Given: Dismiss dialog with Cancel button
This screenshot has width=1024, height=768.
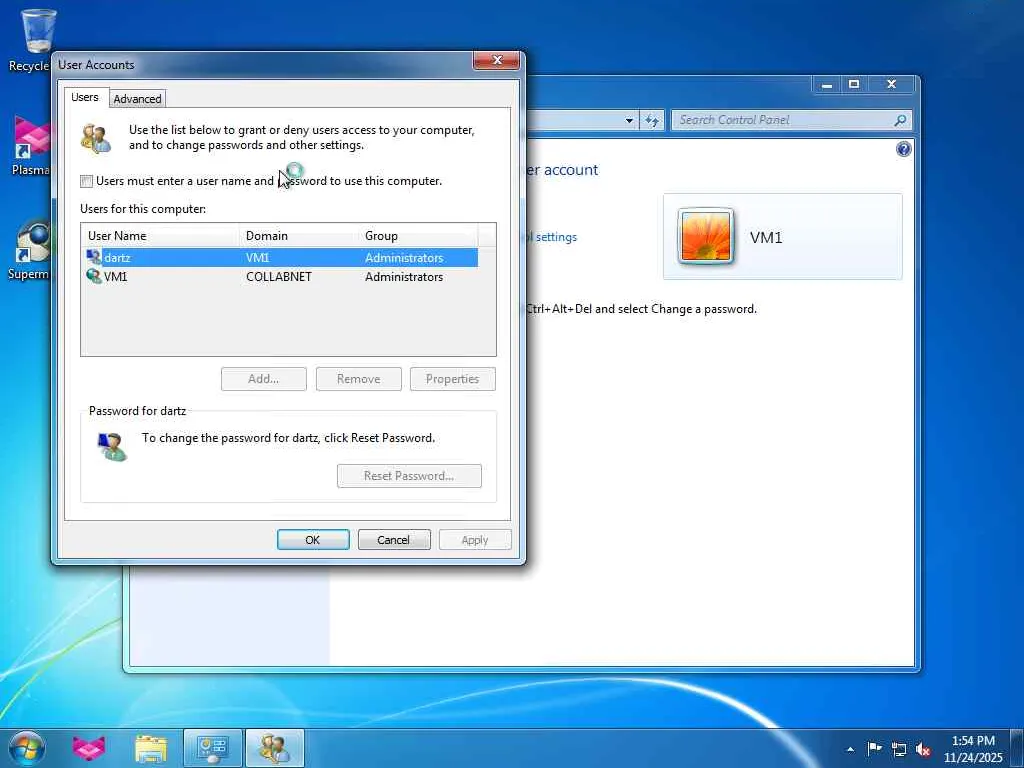Looking at the screenshot, I should click(394, 539).
